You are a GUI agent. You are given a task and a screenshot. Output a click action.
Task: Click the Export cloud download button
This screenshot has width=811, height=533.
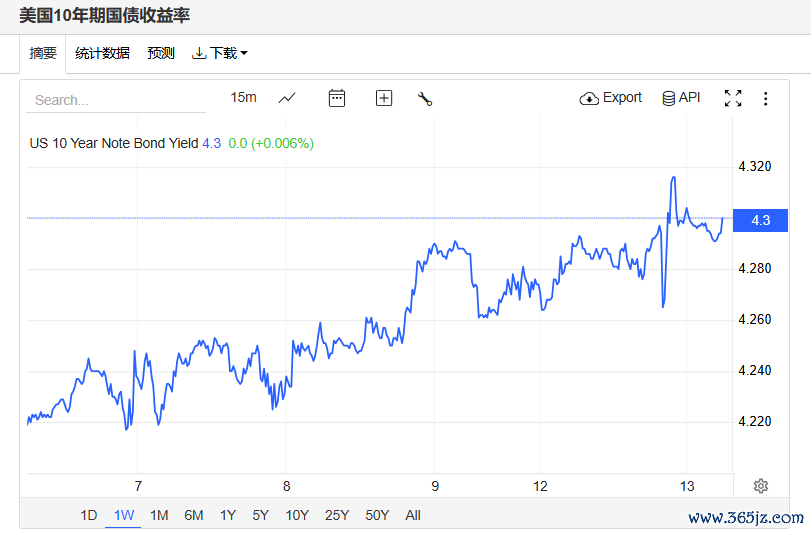(610, 98)
